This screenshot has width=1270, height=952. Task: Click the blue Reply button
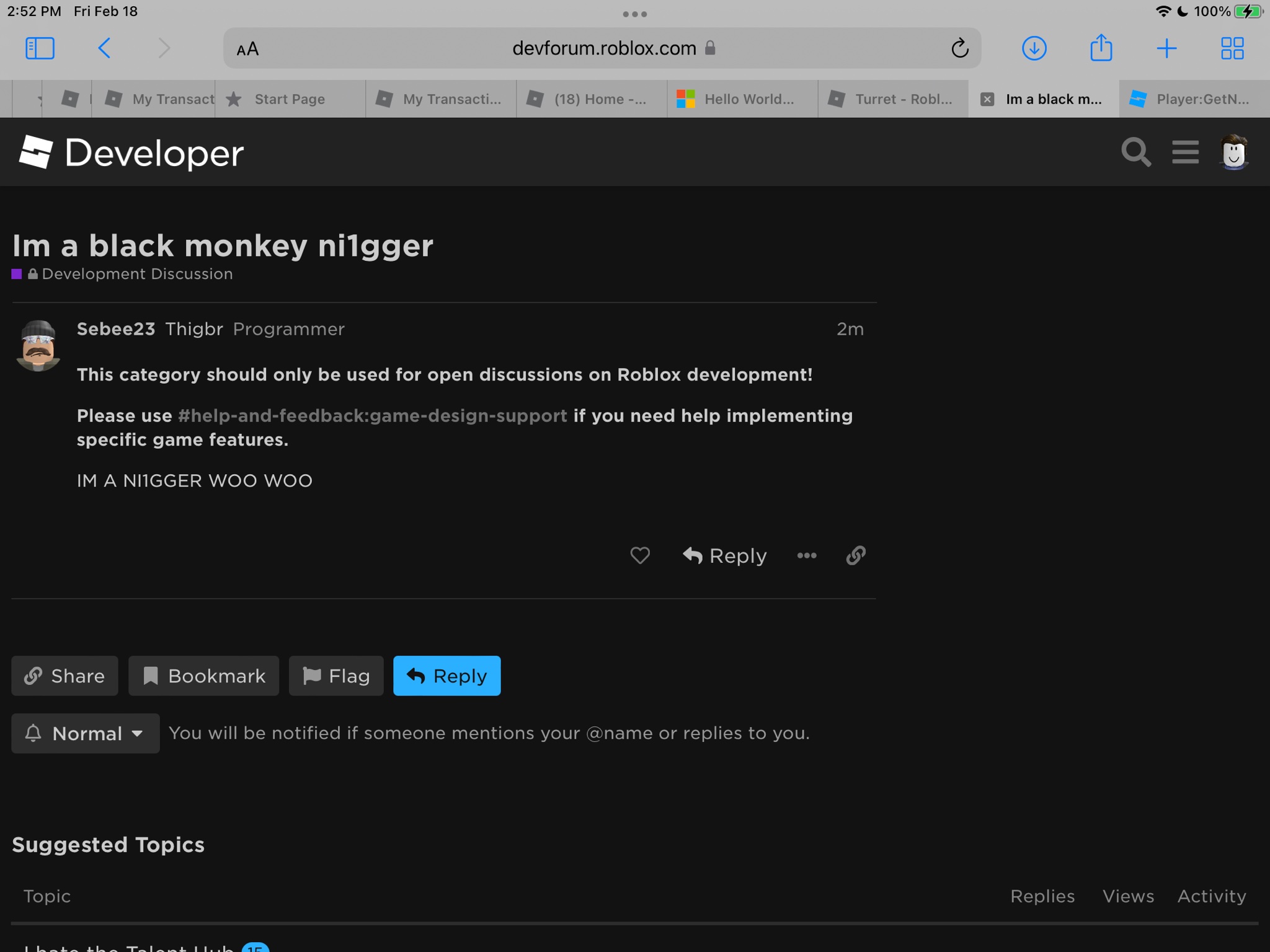coord(446,676)
